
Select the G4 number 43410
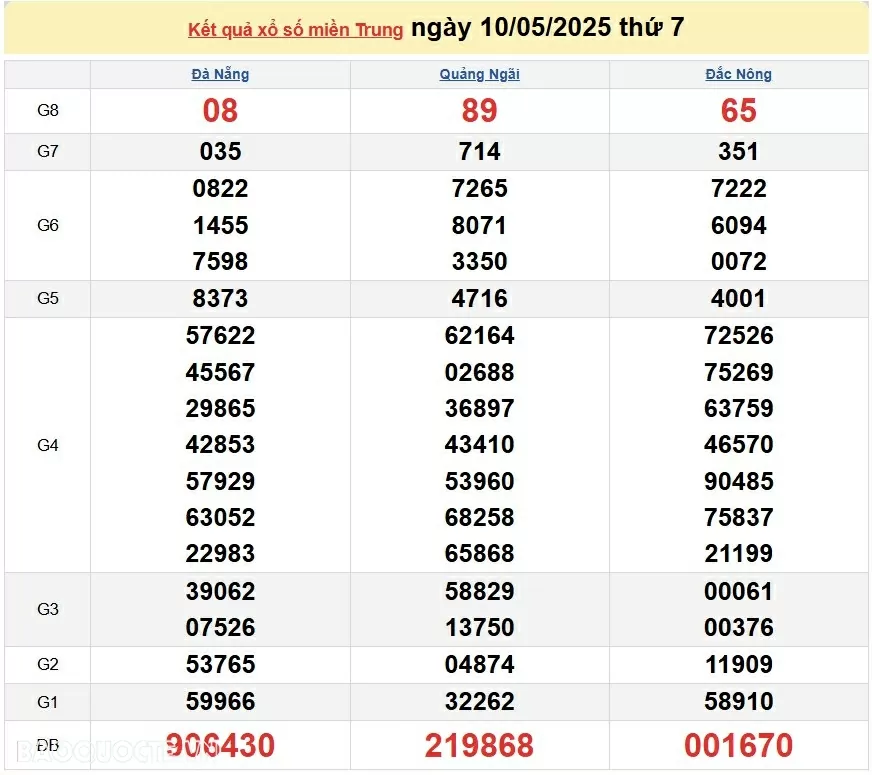[x=479, y=445]
